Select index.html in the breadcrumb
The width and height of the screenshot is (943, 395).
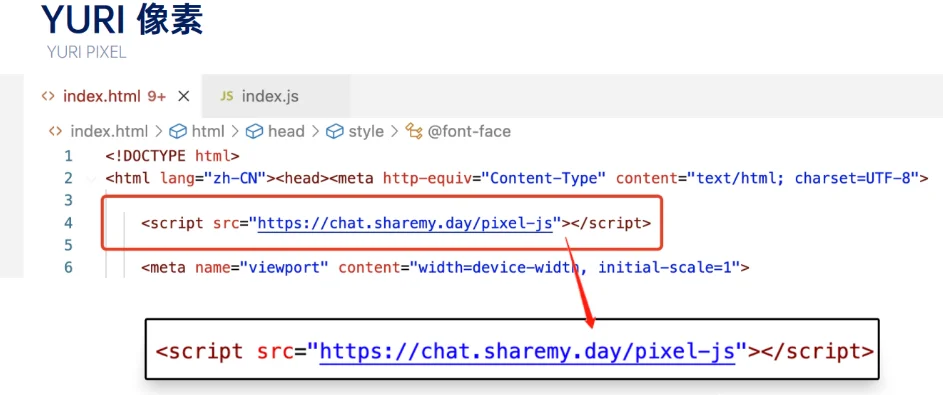click(109, 131)
